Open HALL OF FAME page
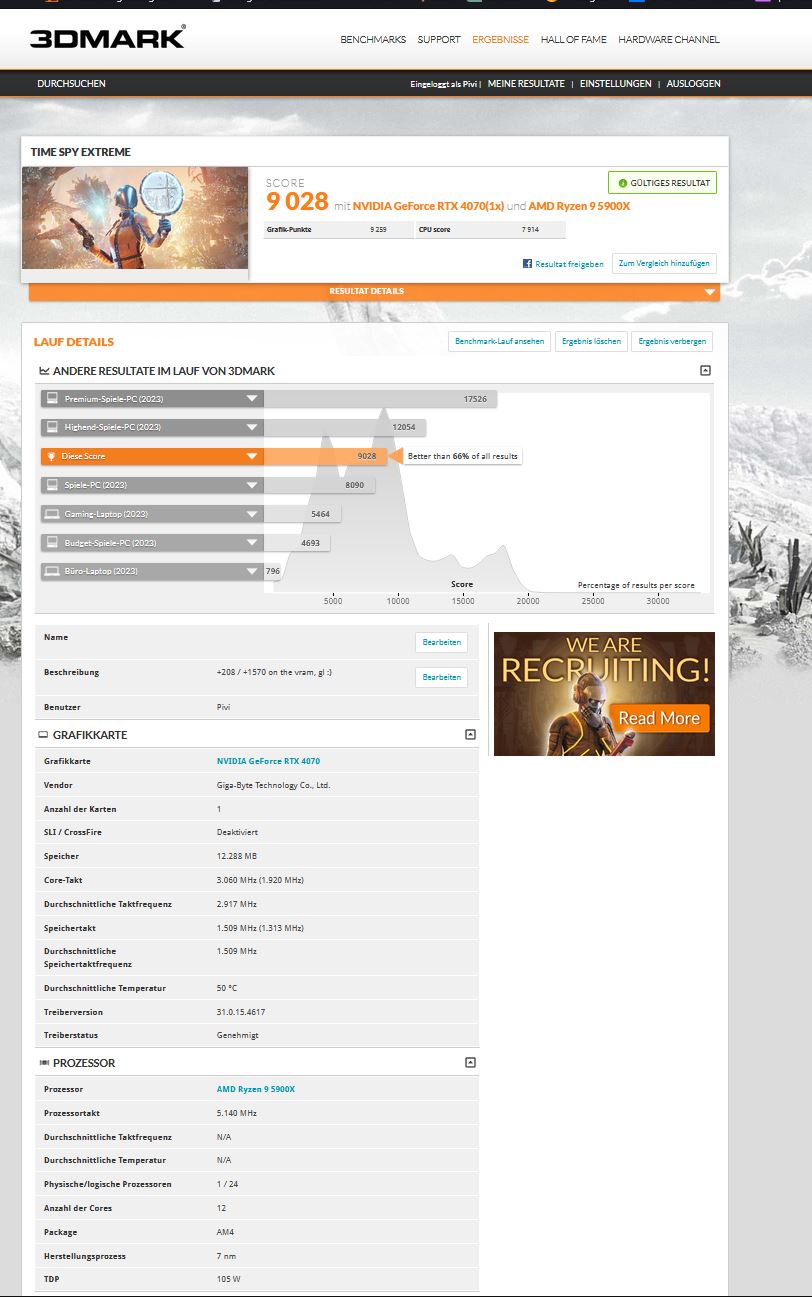This screenshot has width=812, height=1297. coord(574,40)
